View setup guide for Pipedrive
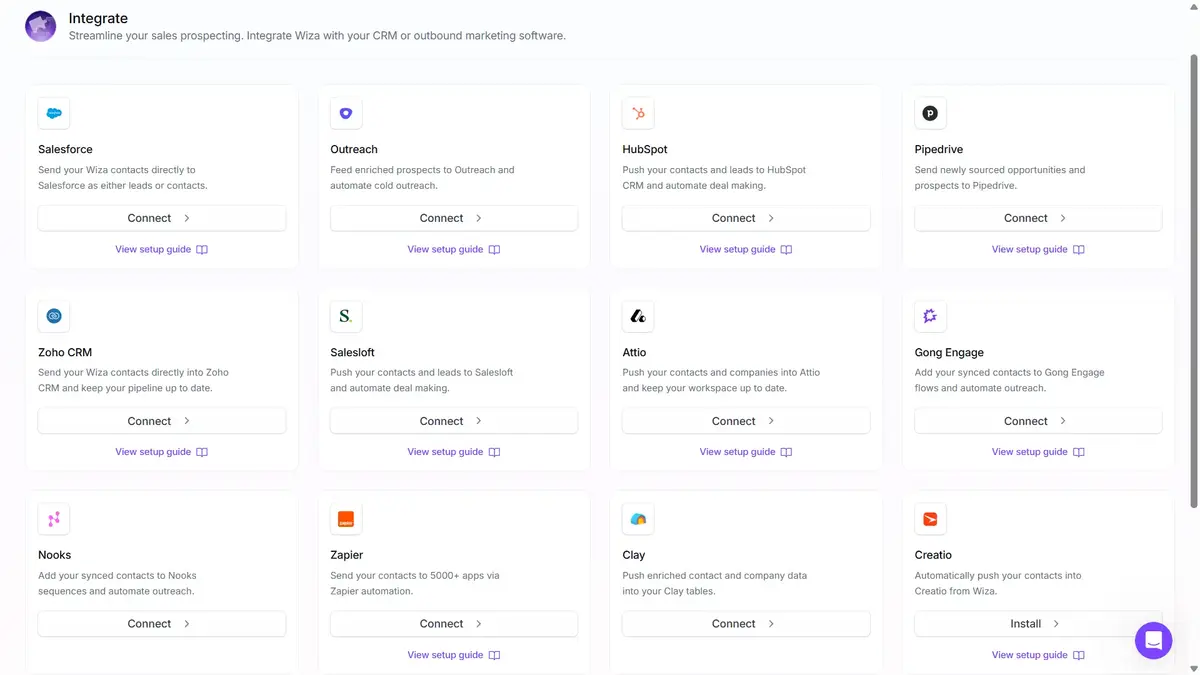The height and width of the screenshot is (675, 1200). (x=1038, y=250)
